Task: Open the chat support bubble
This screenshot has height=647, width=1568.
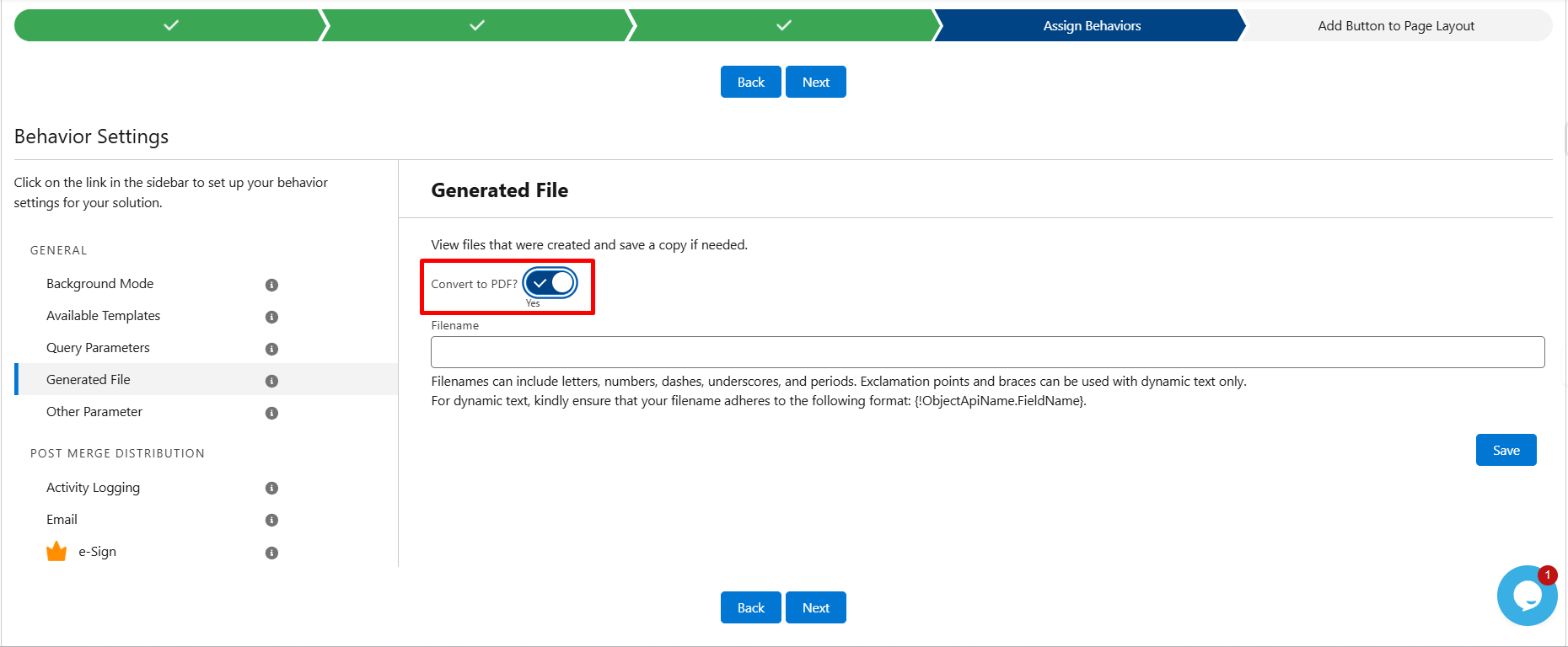Action: 1527,595
